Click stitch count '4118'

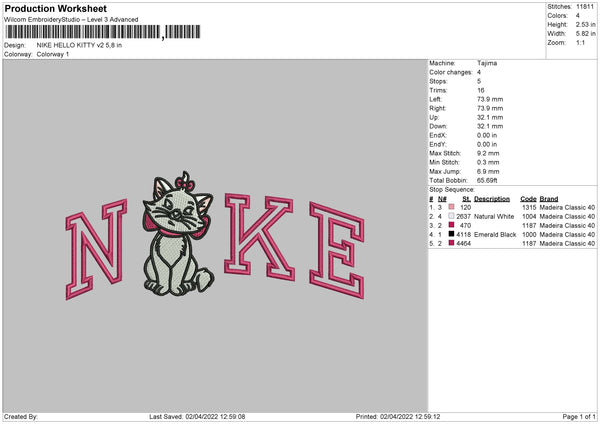click(463, 235)
